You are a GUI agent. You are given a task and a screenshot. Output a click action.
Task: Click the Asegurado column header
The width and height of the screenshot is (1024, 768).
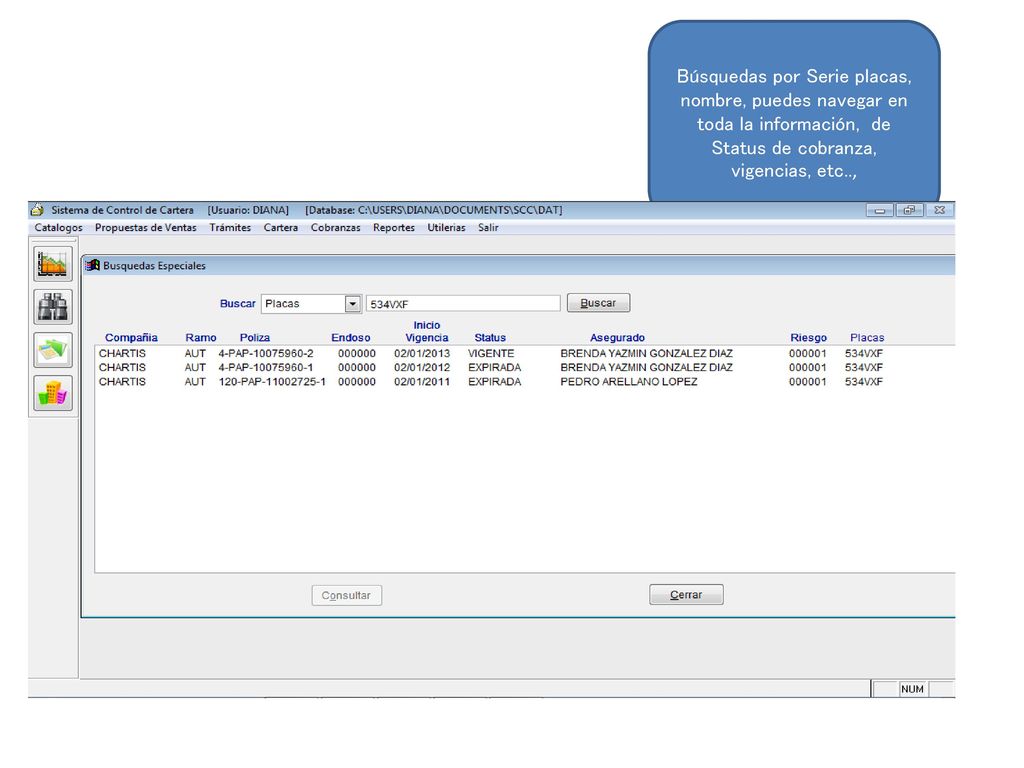click(x=617, y=338)
